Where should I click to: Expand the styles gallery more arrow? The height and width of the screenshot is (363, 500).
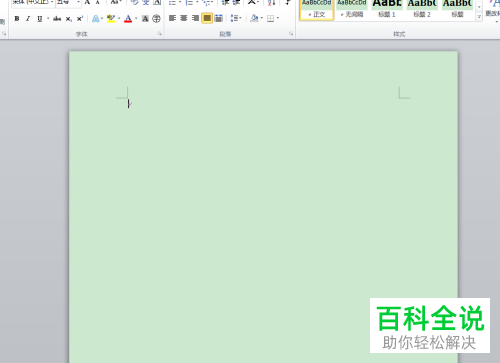[479, 17]
